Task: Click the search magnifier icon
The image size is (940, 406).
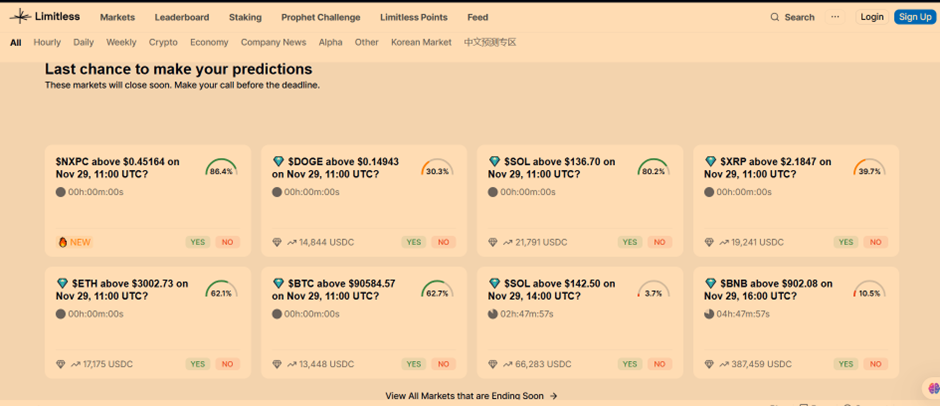Action: [x=775, y=17]
